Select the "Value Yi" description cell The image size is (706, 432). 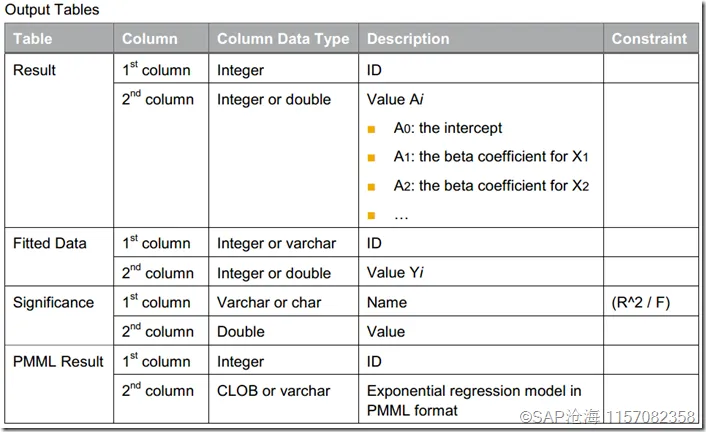click(397, 273)
